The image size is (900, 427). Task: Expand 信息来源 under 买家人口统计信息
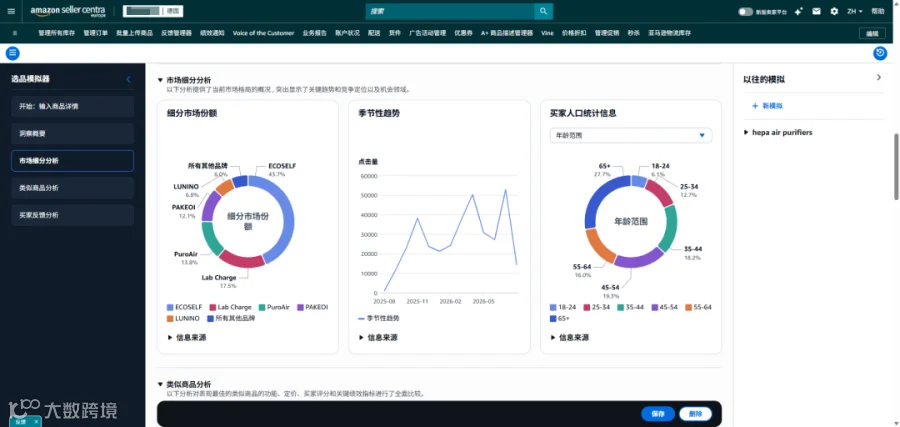569,337
